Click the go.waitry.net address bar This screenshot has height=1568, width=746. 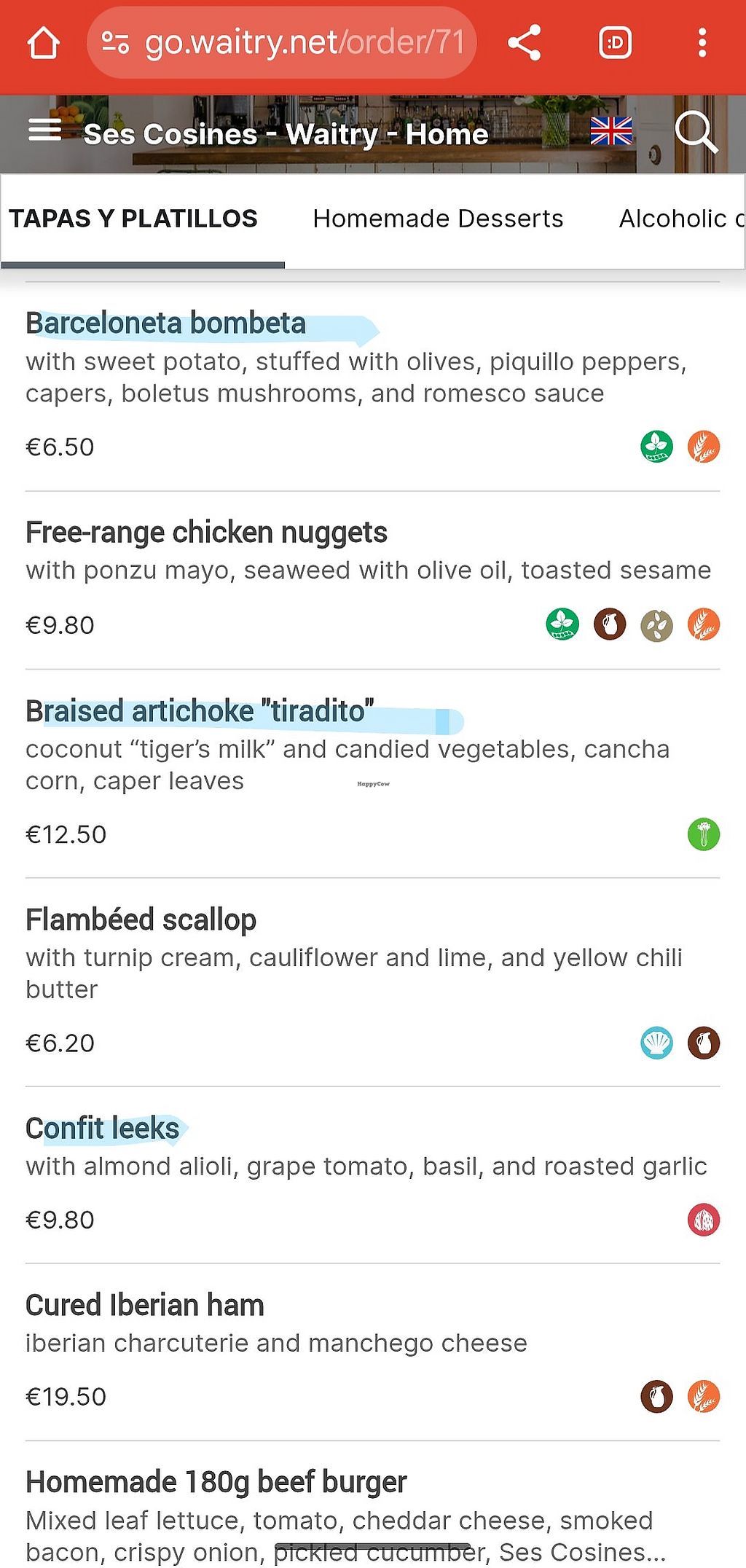click(x=305, y=43)
